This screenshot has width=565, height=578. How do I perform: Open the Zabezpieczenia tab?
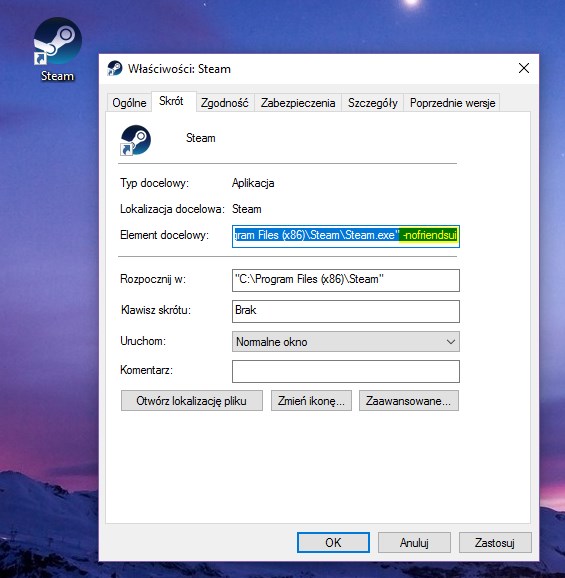coord(298,103)
